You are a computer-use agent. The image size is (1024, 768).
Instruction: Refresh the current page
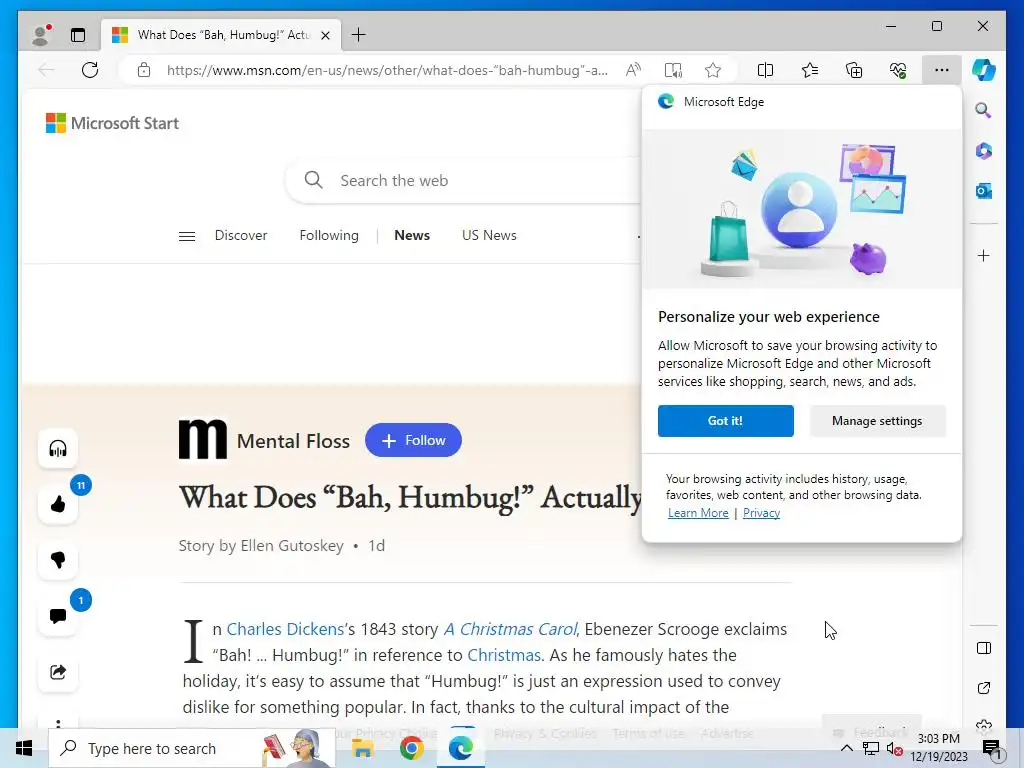90,70
